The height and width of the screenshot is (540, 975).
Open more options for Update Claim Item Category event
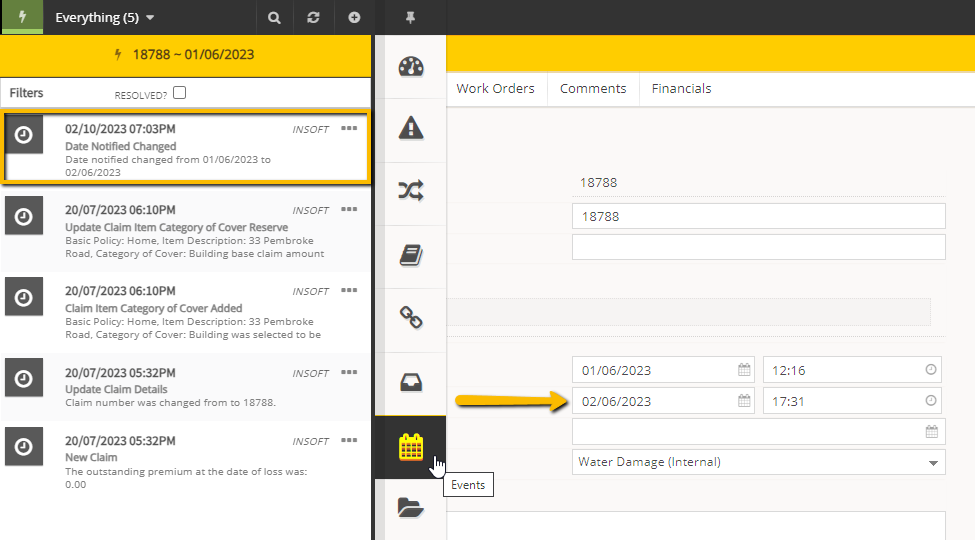point(349,209)
